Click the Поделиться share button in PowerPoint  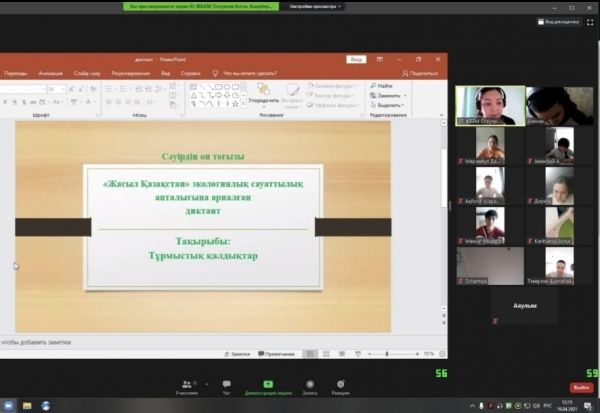[x=419, y=73]
